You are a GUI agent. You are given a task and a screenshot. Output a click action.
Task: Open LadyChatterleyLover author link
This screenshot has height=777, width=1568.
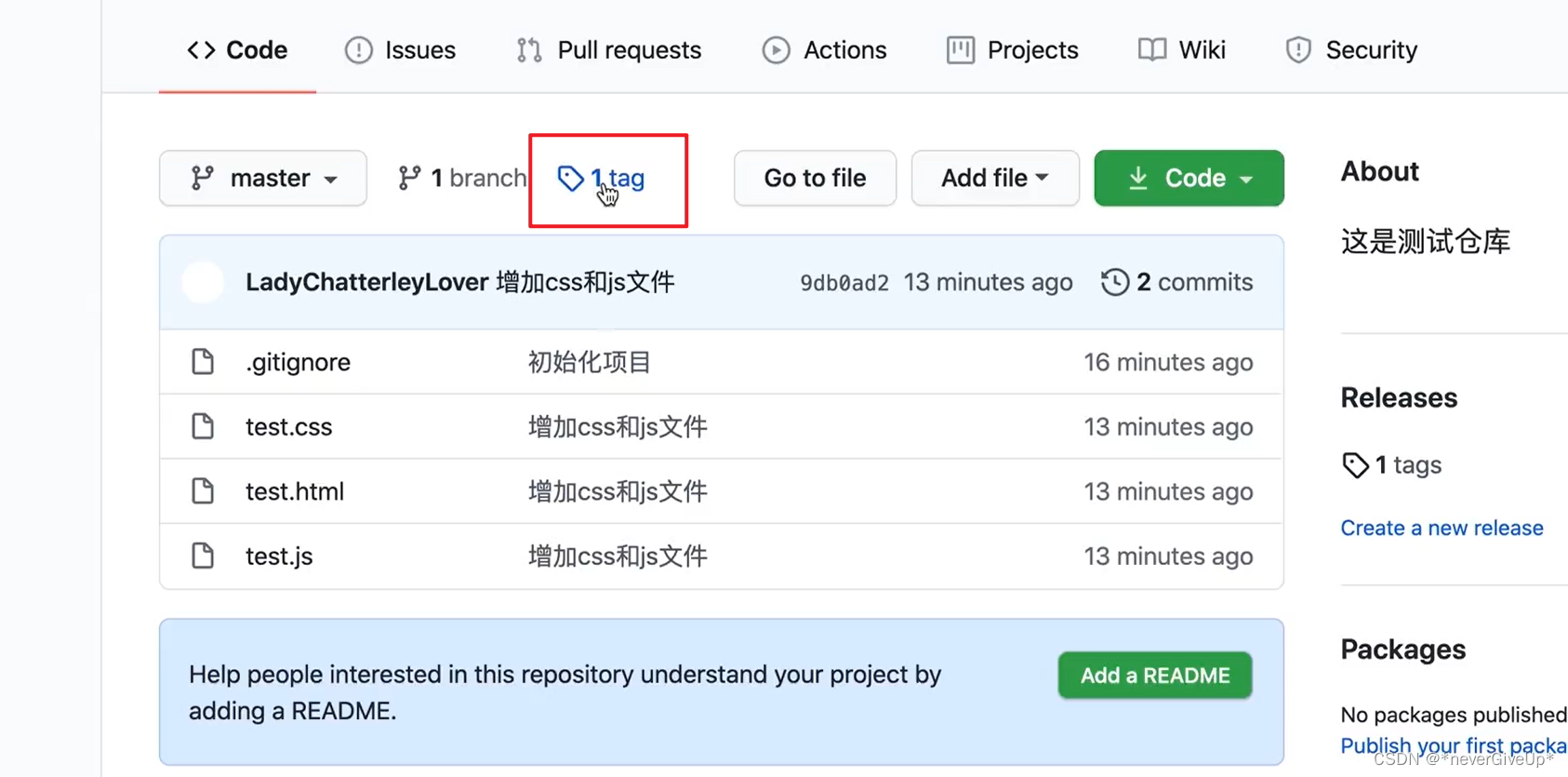[366, 282]
